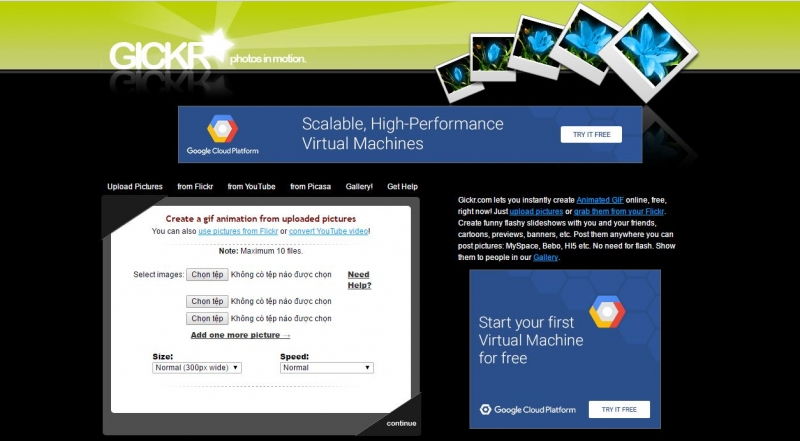This screenshot has height=441, width=800.
Task: Click the Start your first Virtual Machine ad text
Action: (531, 340)
